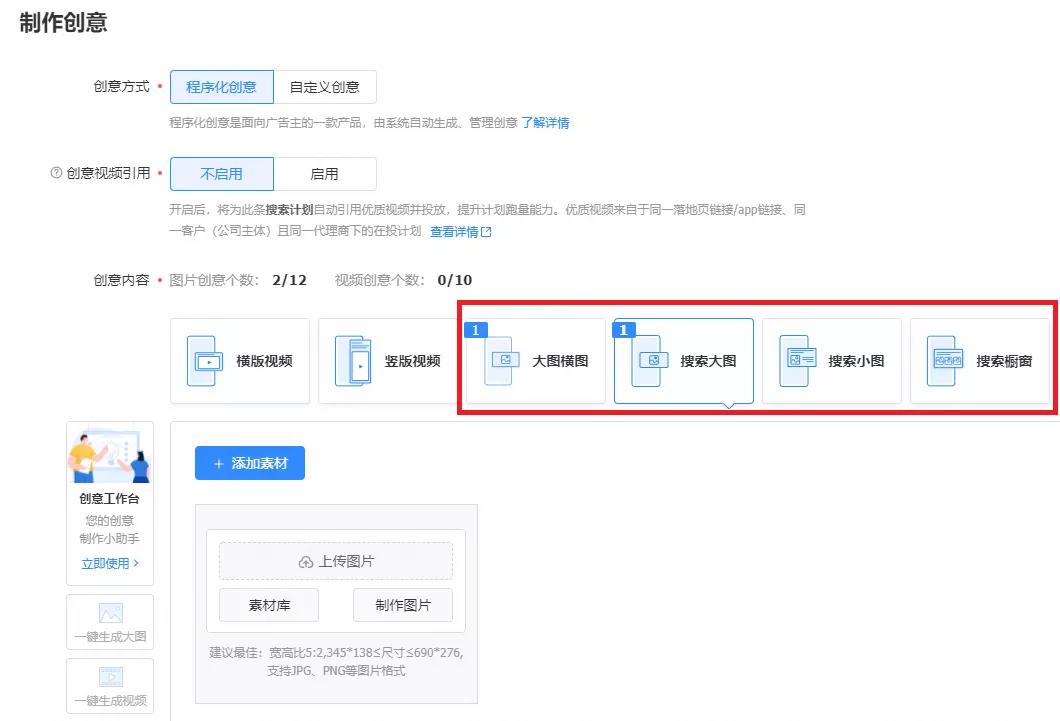Enable video reference with 启用
The height and width of the screenshot is (721, 1060).
[324, 174]
